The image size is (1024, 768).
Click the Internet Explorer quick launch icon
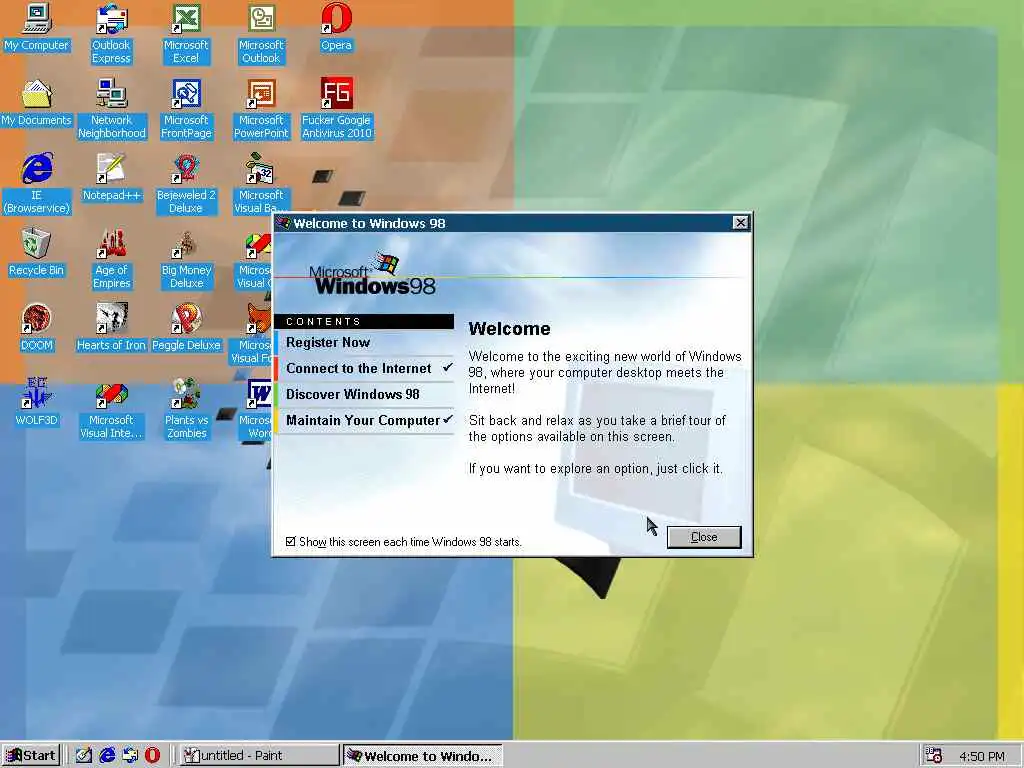[107, 755]
